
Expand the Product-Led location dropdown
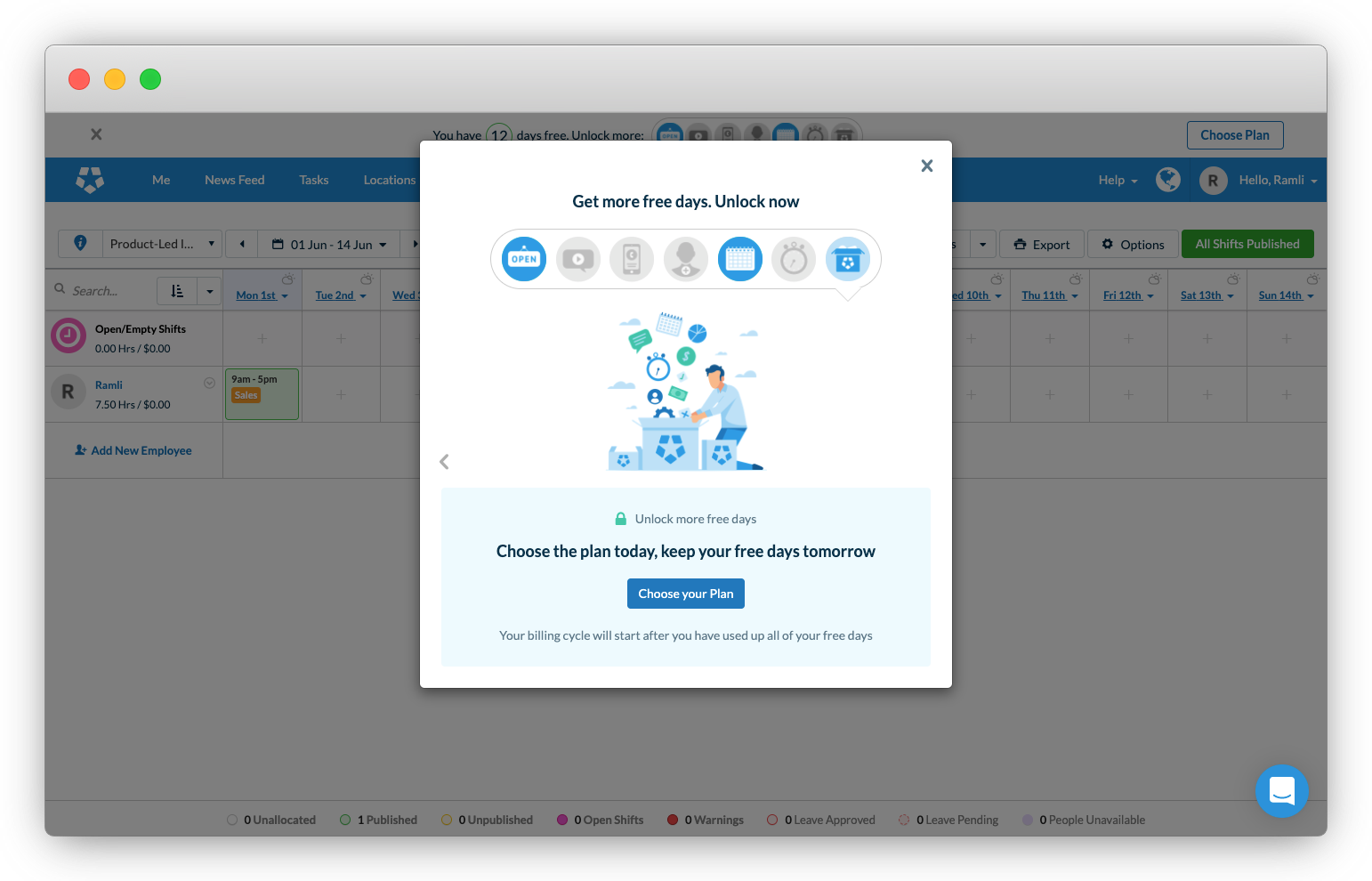162,244
